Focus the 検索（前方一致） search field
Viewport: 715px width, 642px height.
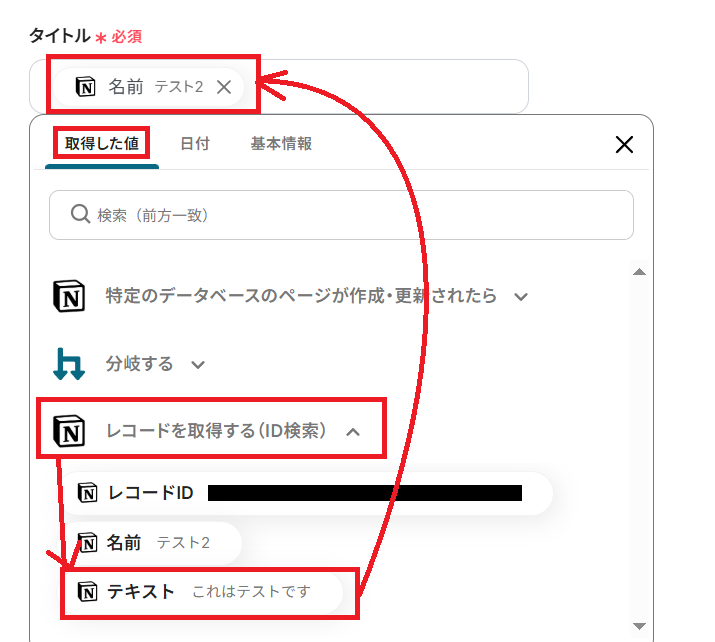(x=341, y=215)
